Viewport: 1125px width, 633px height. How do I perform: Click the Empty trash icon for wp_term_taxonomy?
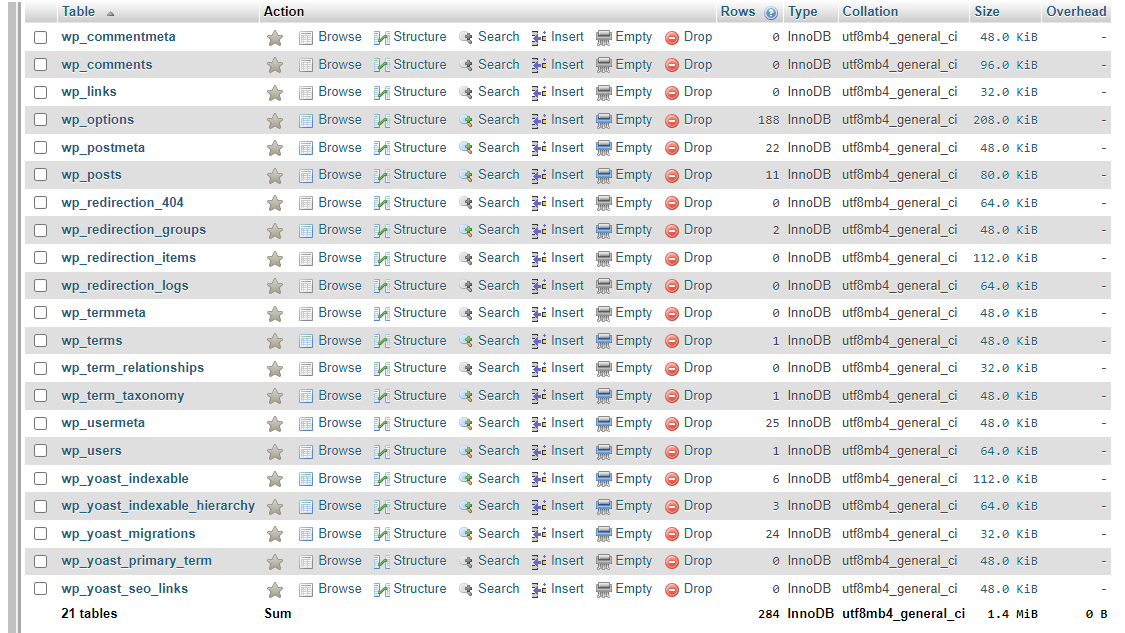pyautogui.click(x=604, y=397)
